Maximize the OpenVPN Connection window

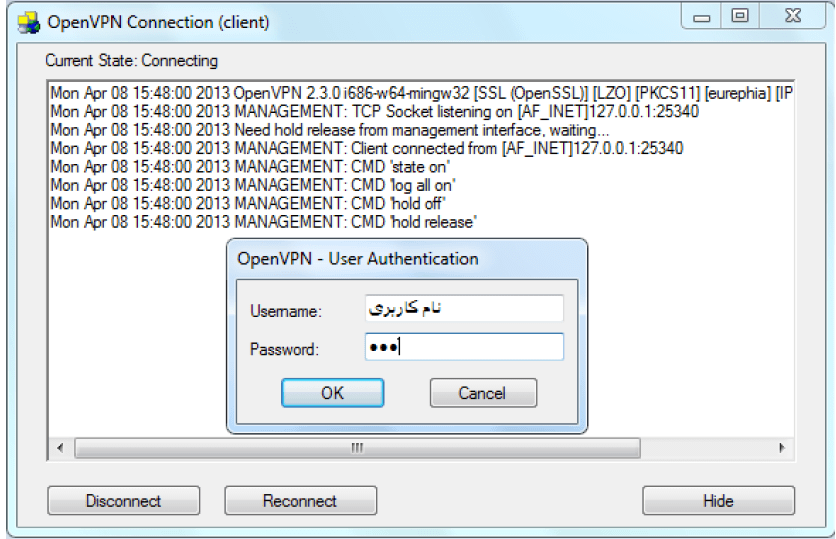pos(739,17)
